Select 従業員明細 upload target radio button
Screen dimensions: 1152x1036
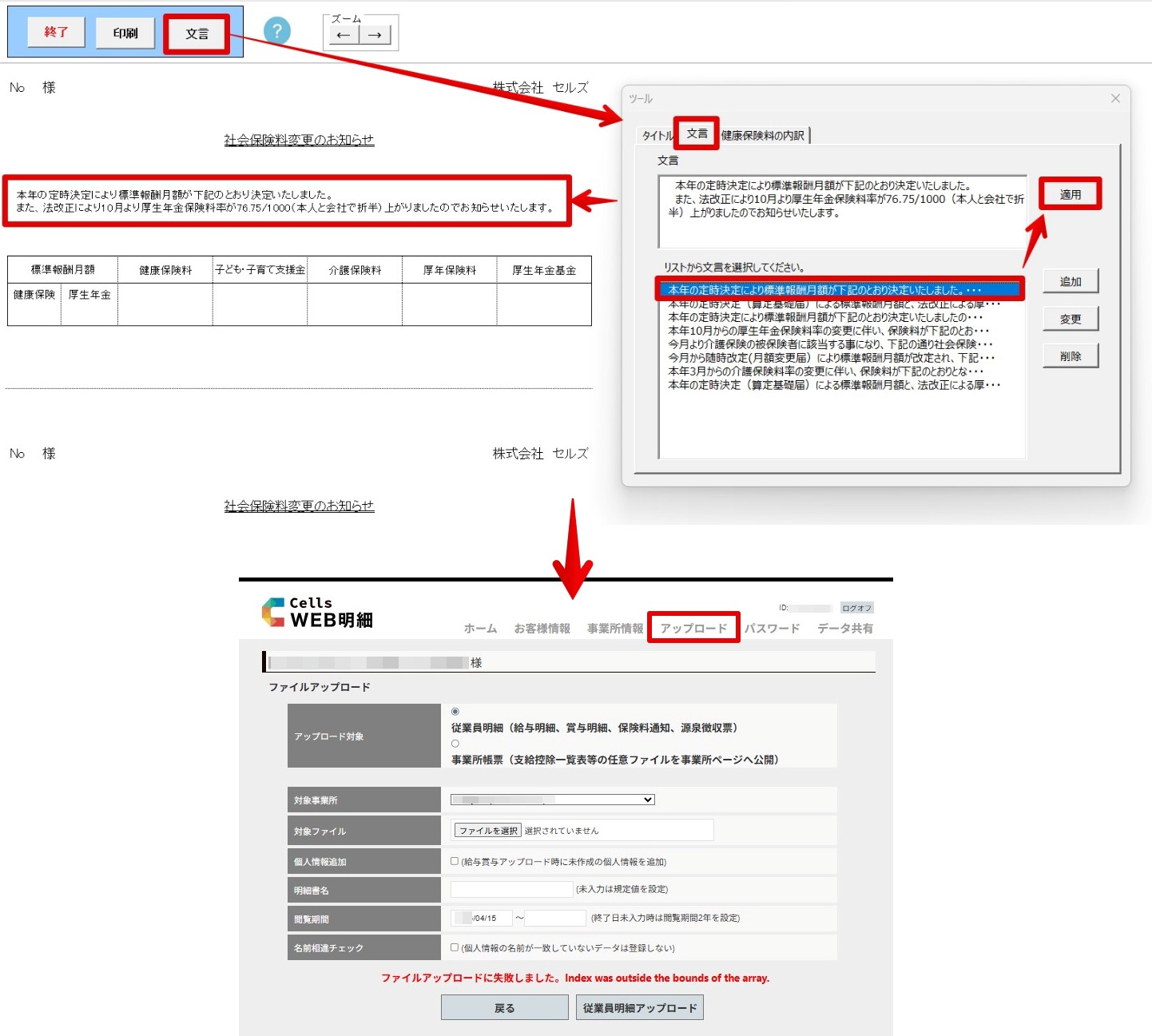pos(455,712)
